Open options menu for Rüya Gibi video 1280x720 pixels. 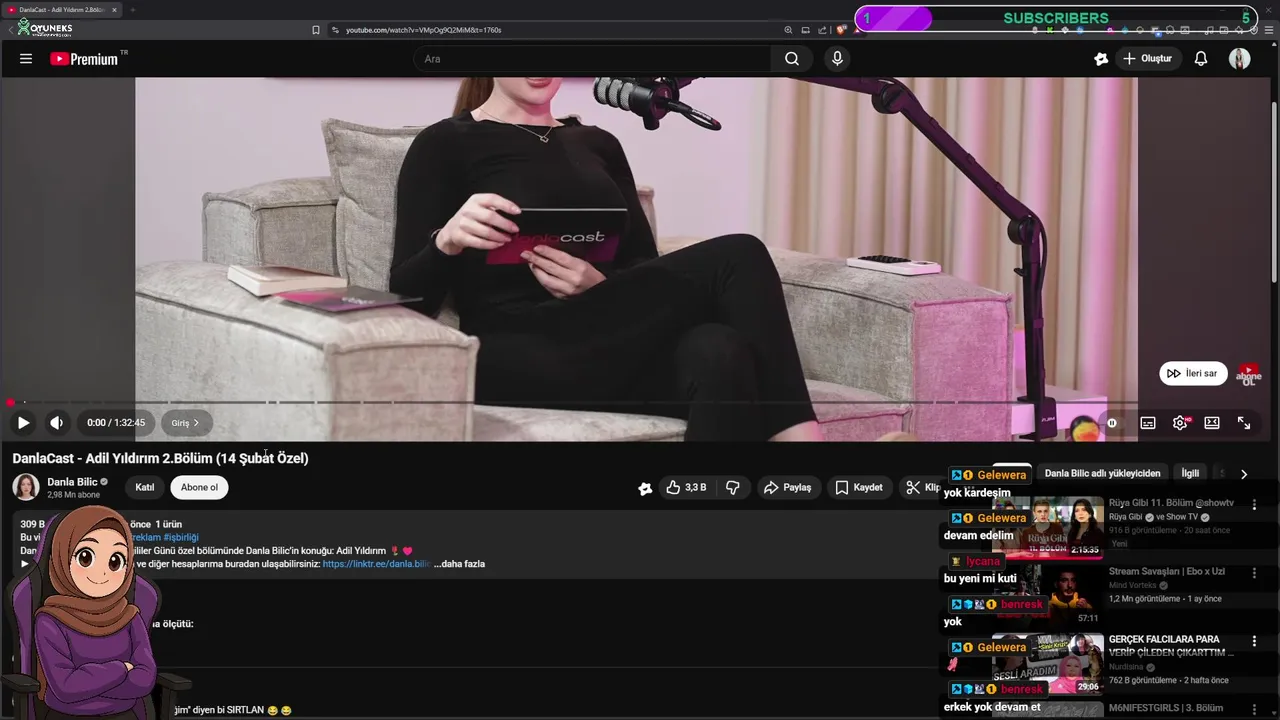coord(1254,505)
